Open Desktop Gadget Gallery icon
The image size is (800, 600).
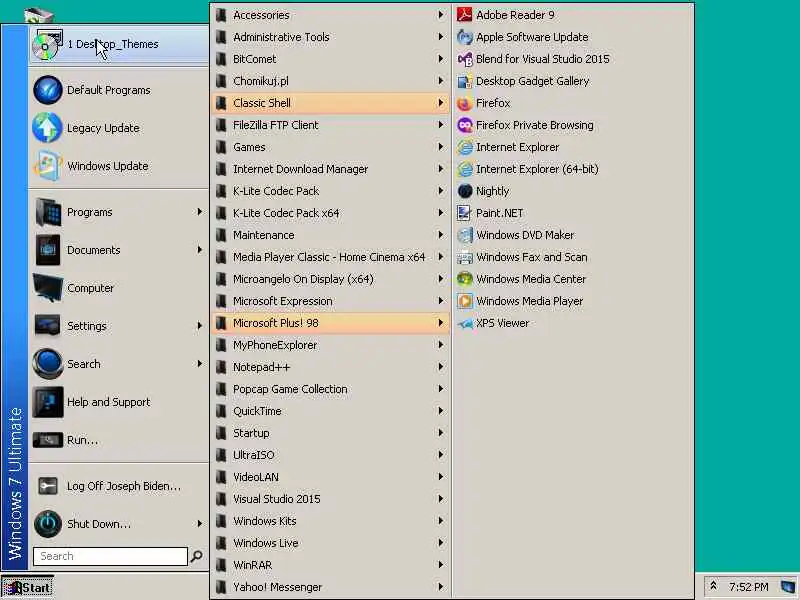pos(464,81)
